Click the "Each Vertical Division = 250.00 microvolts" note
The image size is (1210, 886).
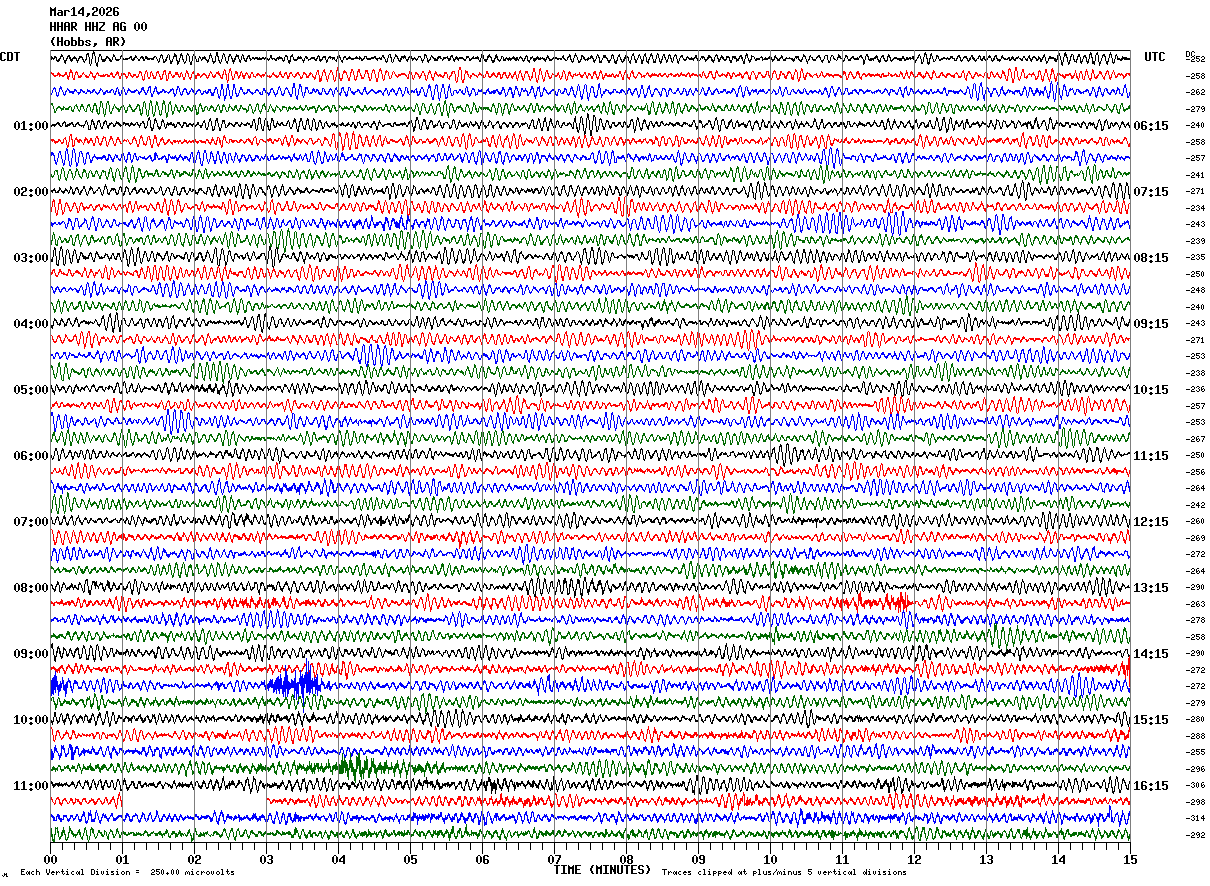click(x=127, y=873)
